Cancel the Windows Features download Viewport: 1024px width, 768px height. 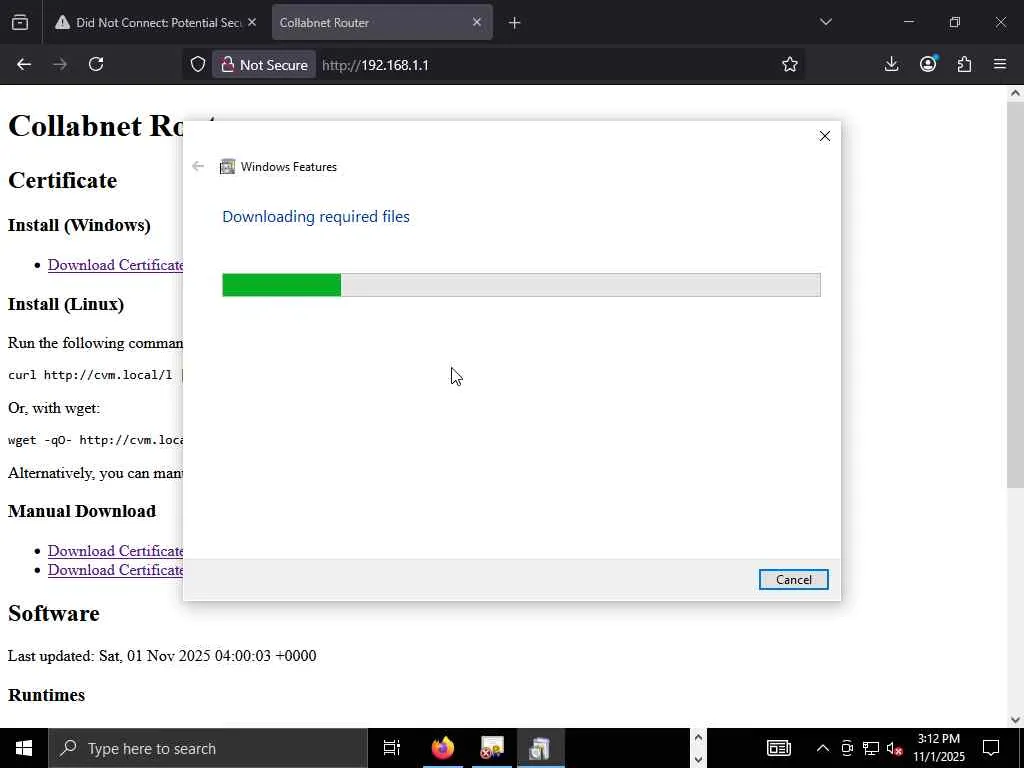(793, 579)
